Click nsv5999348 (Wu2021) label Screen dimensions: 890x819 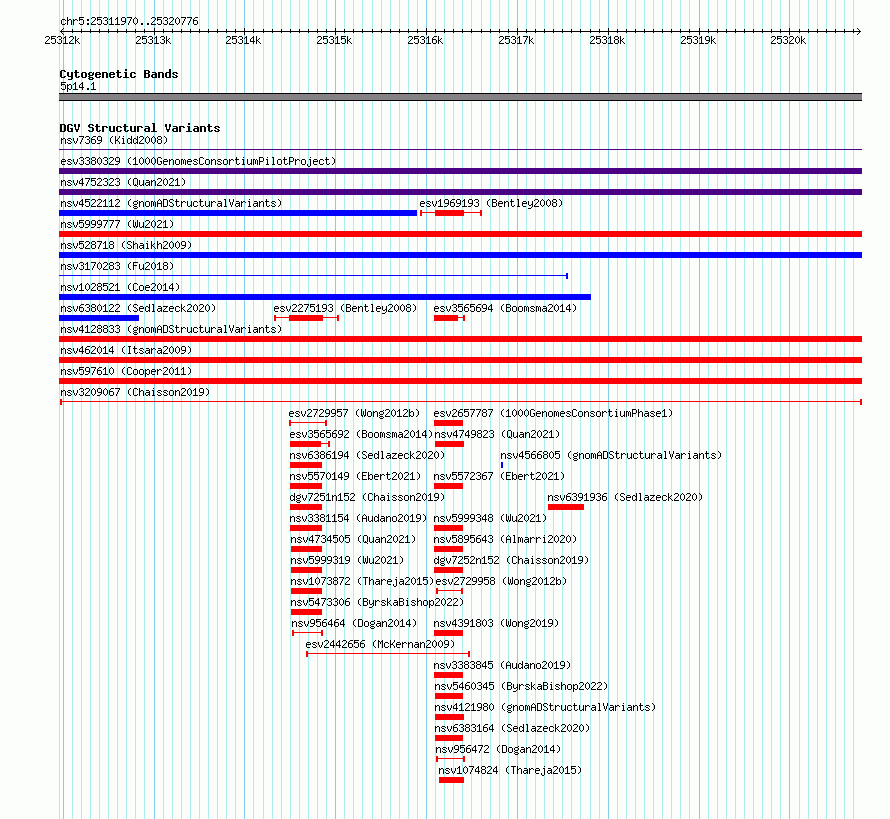[x=490, y=518]
